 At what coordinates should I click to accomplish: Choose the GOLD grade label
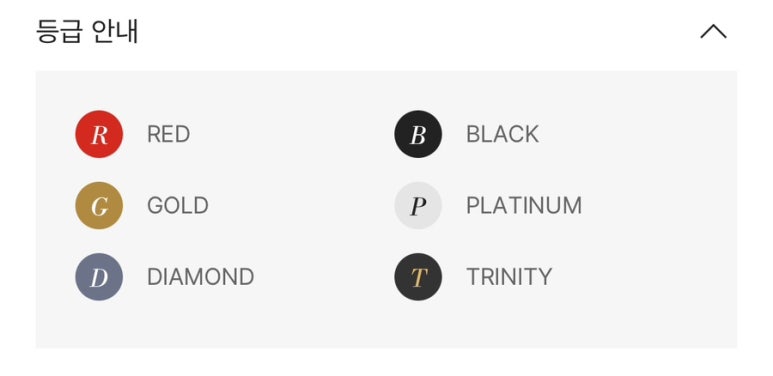[177, 205]
